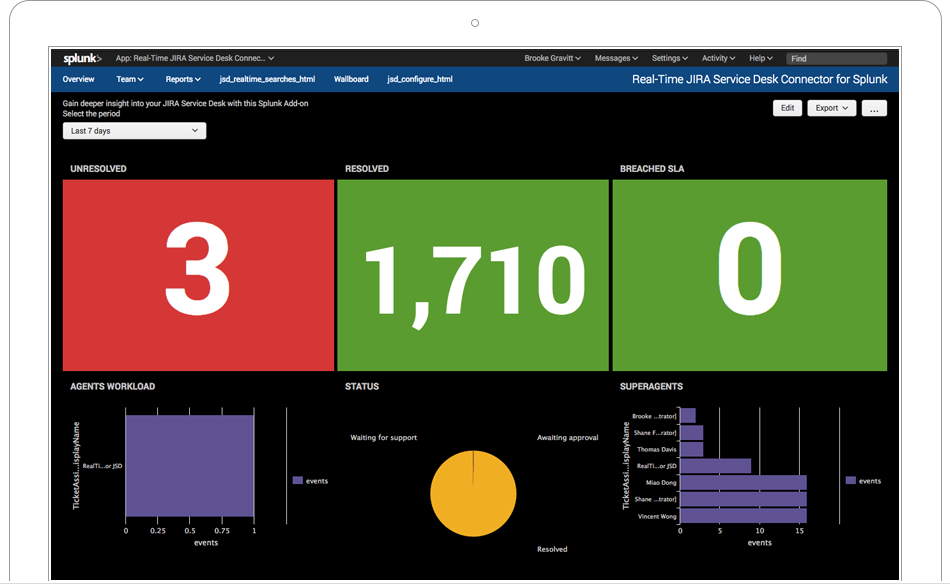Viewport: 950px width, 584px height.
Task: Click the SUPERAGENTS panel title
Action: click(651, 387)
